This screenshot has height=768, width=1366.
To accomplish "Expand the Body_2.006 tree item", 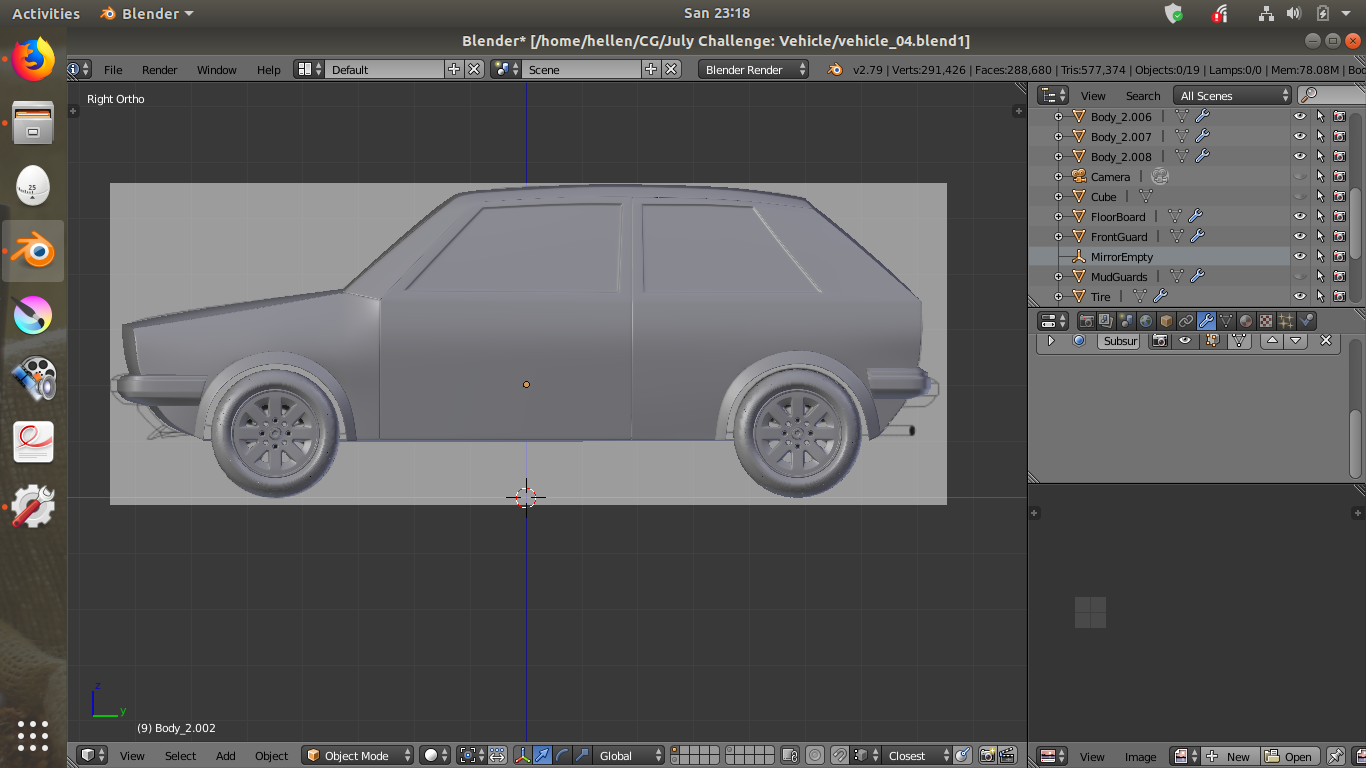I will pos(1058,117).
